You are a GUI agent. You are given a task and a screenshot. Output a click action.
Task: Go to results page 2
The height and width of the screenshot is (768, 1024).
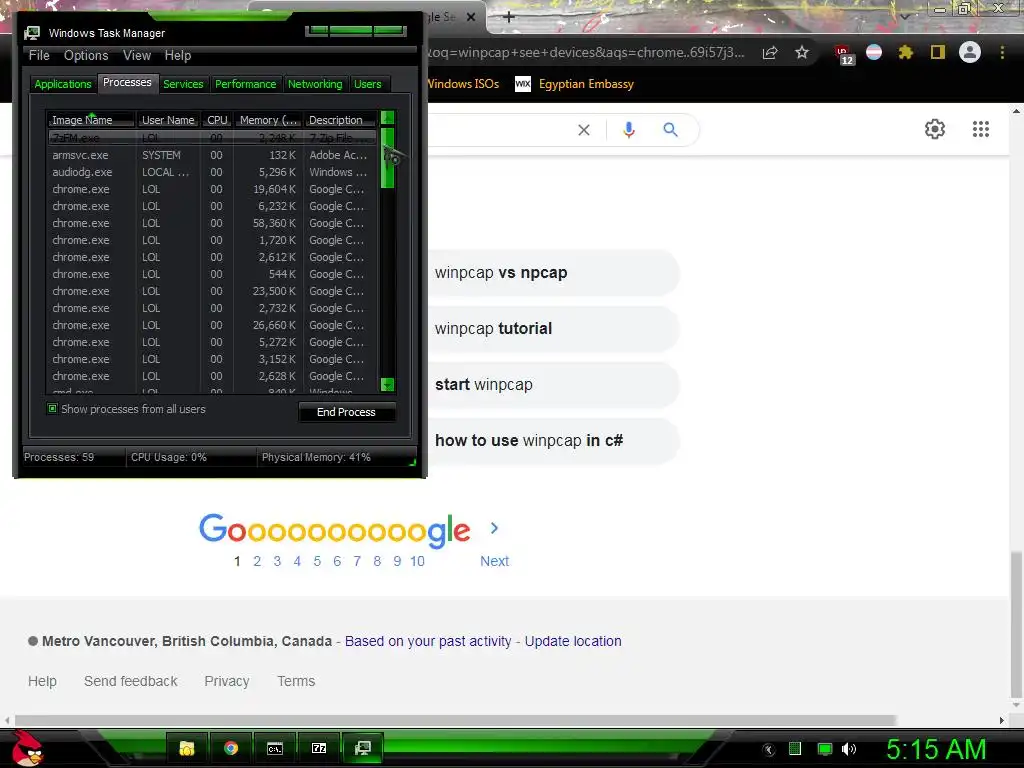point(257,562)
